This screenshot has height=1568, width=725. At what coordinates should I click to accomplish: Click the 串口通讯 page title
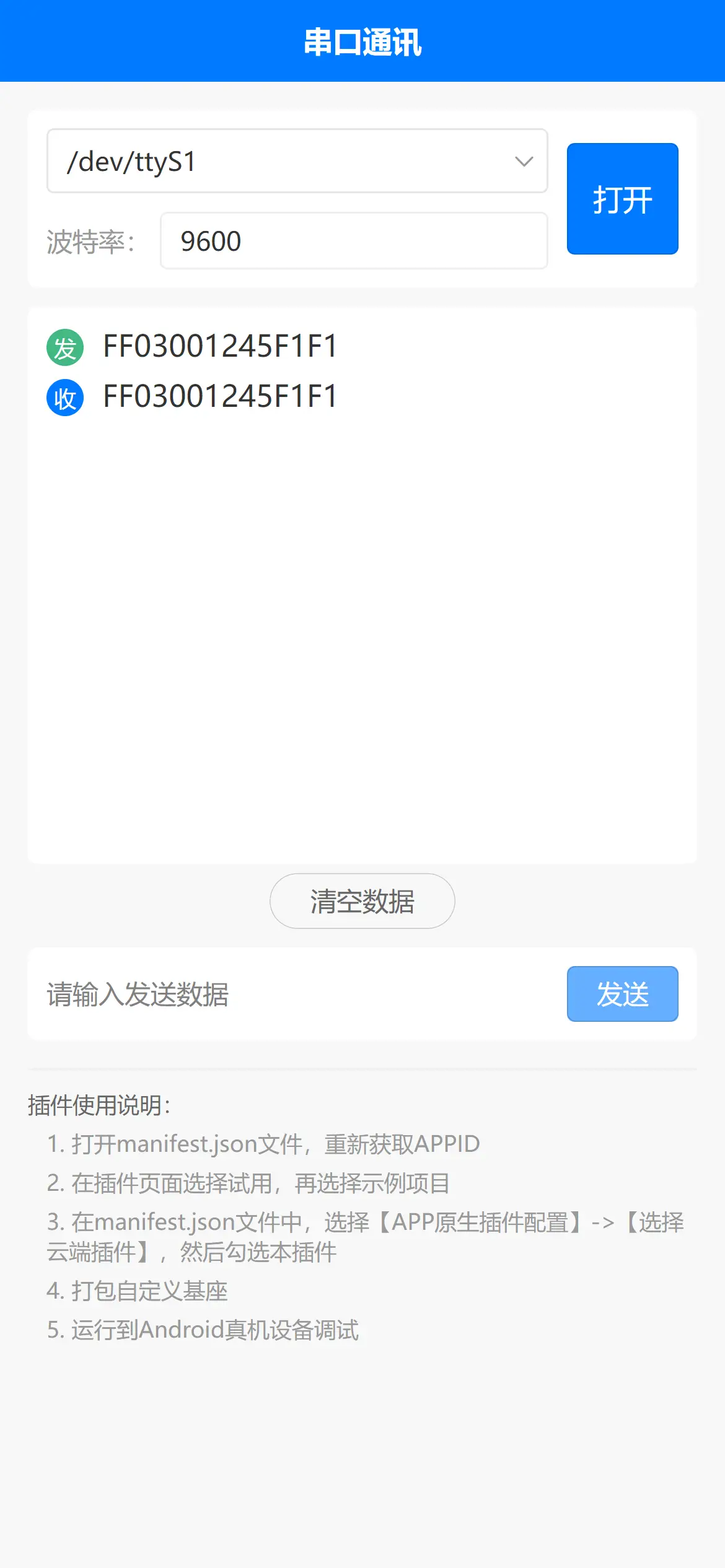tap(362, 42)
